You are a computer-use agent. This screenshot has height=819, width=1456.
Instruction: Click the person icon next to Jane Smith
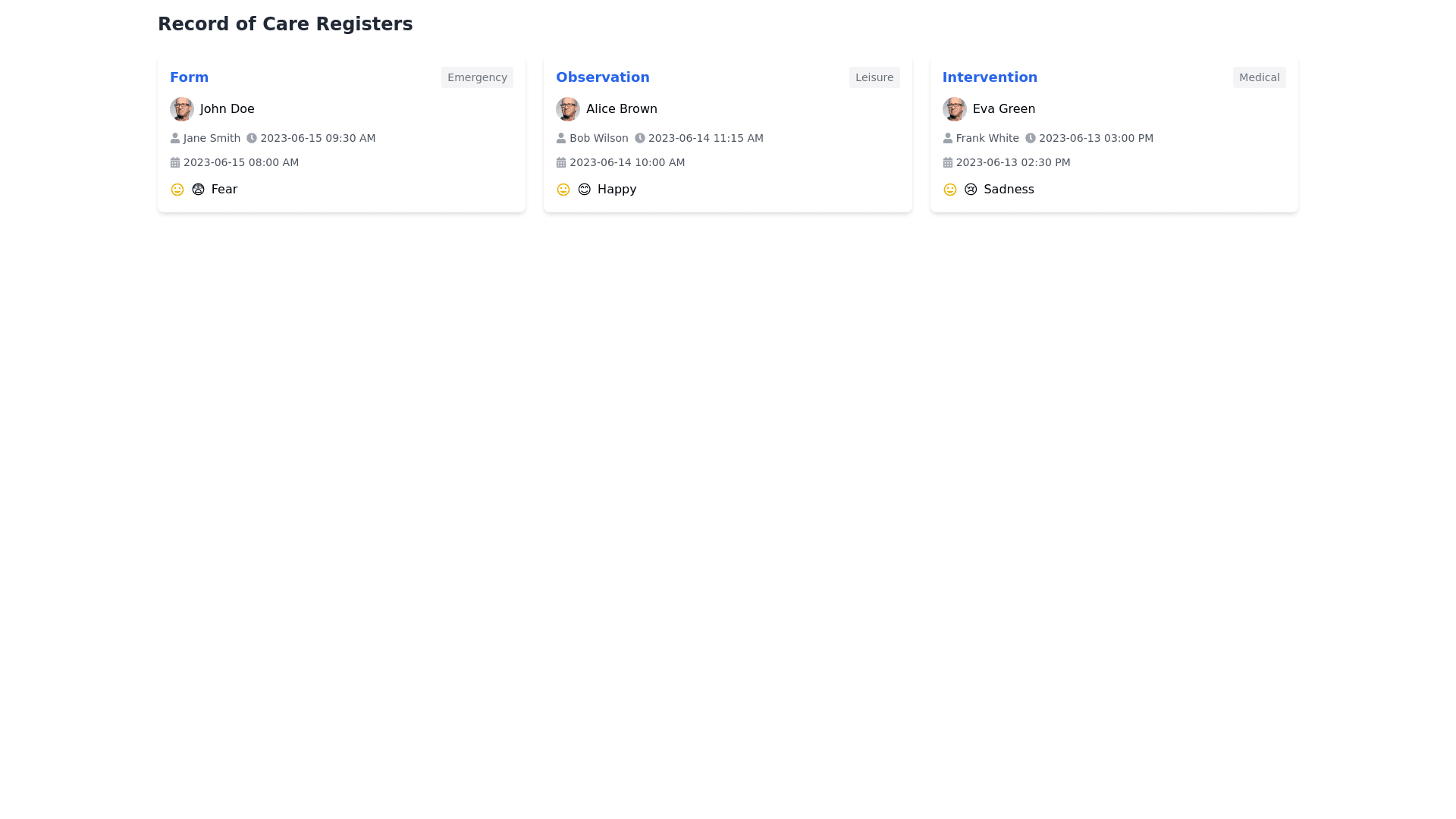coord(175,138)
